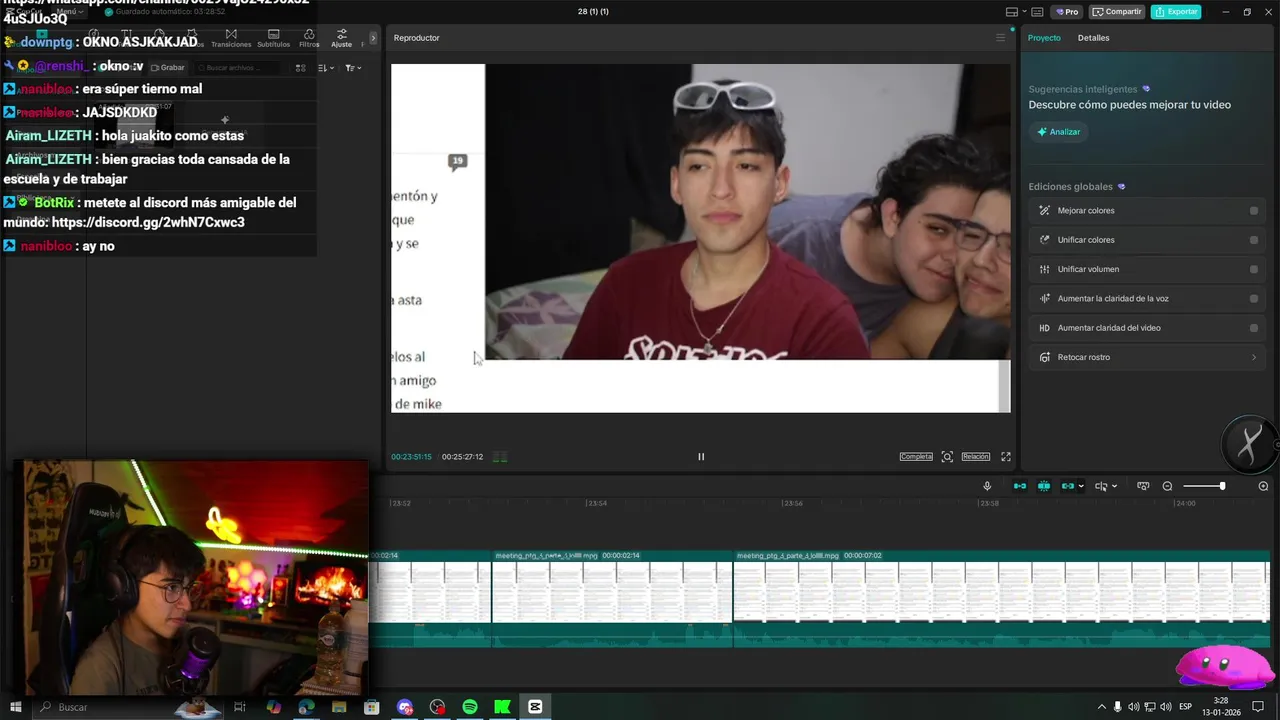This screenshot has height=720, width=1280.
Task: Click the Buscar archivos search field
Action: coord(240,68)
